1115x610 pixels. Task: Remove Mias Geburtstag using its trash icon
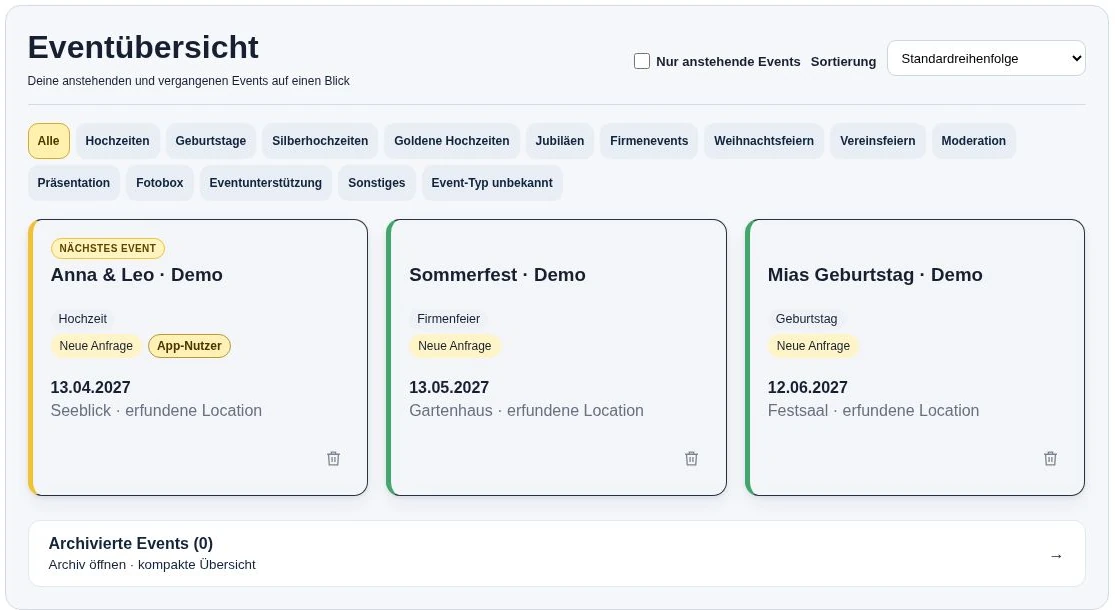coord(1050,459)
